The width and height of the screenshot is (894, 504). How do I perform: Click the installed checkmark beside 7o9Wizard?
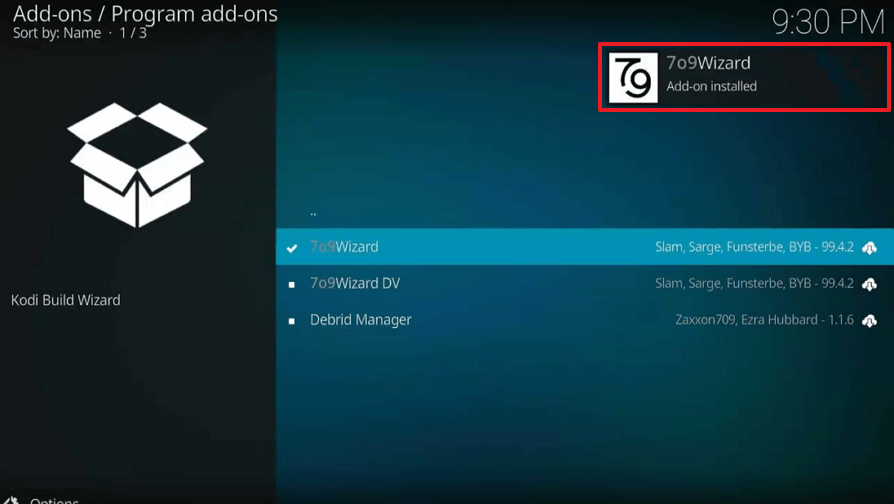tap(292, 248)
